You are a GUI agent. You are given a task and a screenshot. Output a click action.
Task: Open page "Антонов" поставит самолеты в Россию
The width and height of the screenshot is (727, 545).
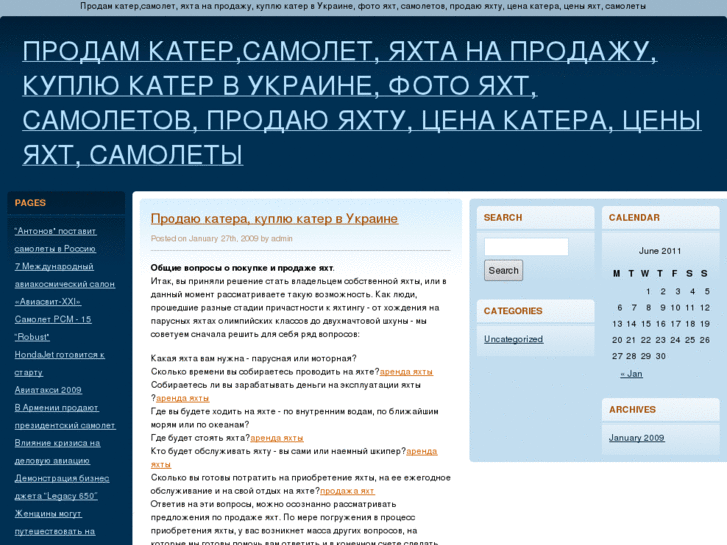pyautogui.click(x=55, y=240)
